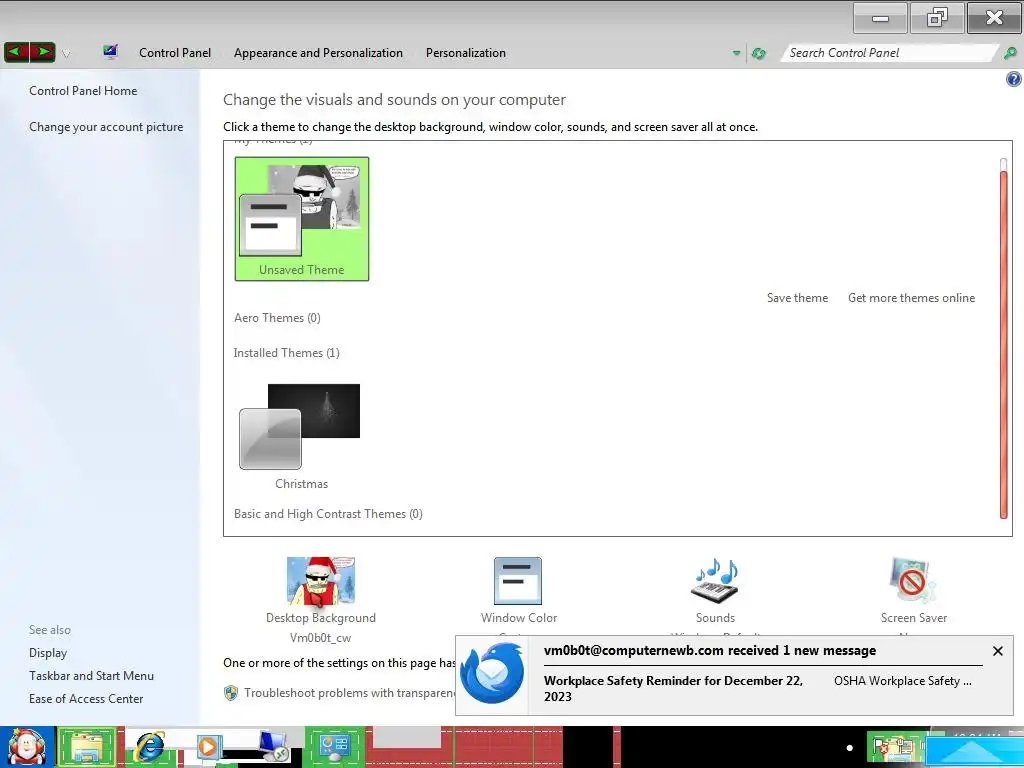Switch to Control Panel taskbar button
The image size is (1024, 768).
coord(334,747)
